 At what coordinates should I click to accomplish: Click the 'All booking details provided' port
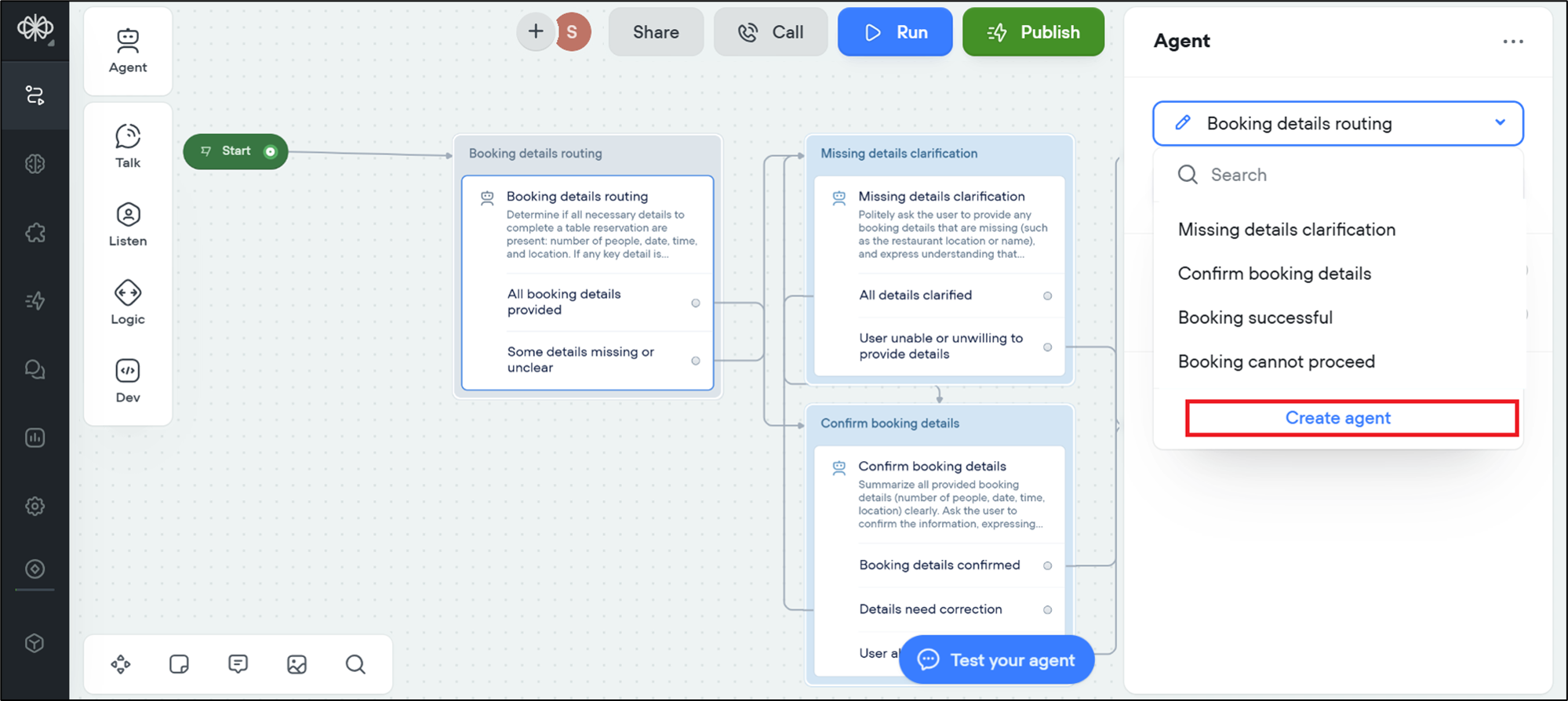pyautogui.click(x=695, y=303)
